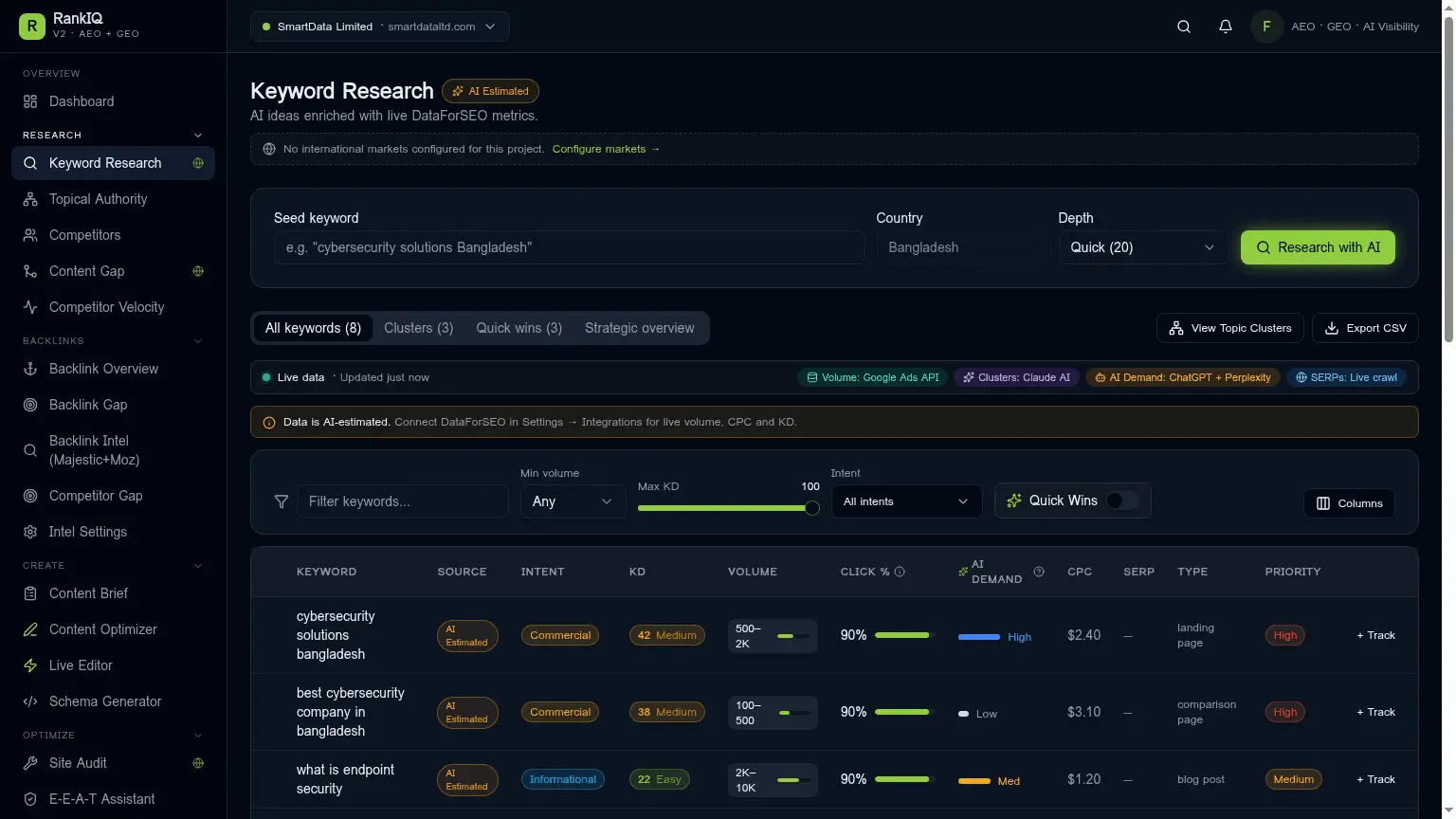Focus the Filter keywords input
Image resolution: width=1456 pixels, height=819 pixels.
click(403, 501)
